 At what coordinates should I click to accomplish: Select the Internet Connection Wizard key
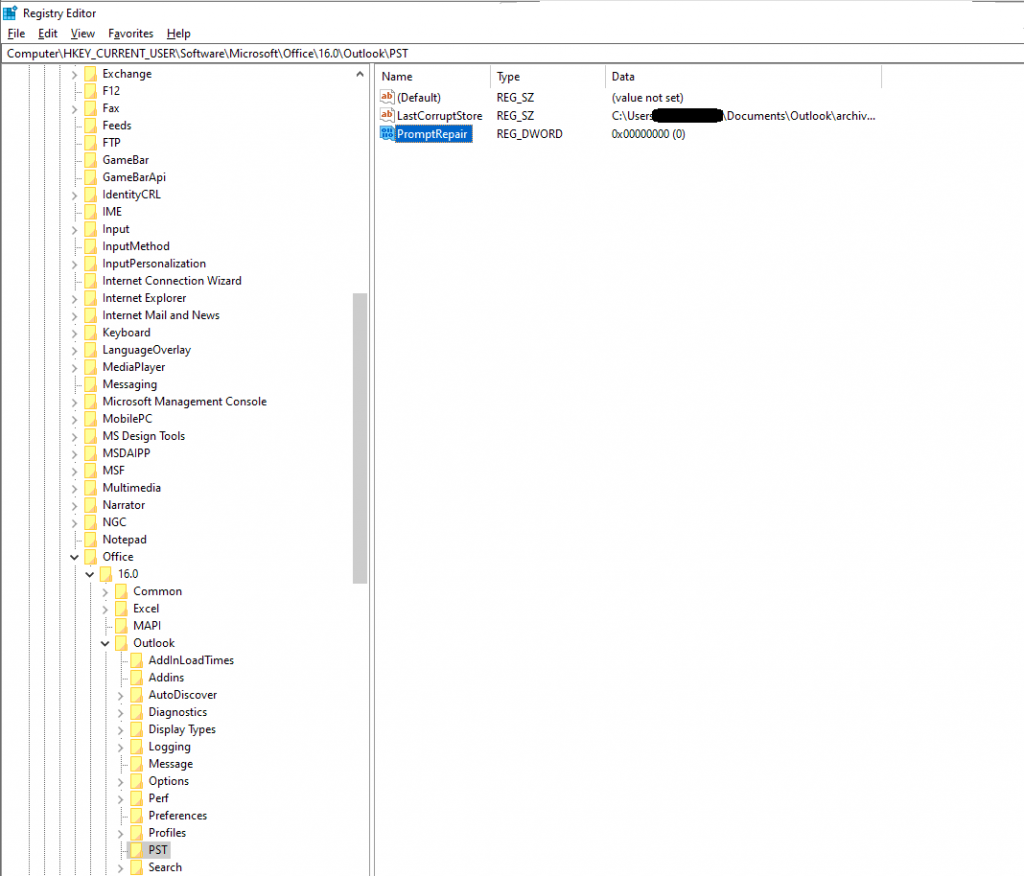point(172,281)
